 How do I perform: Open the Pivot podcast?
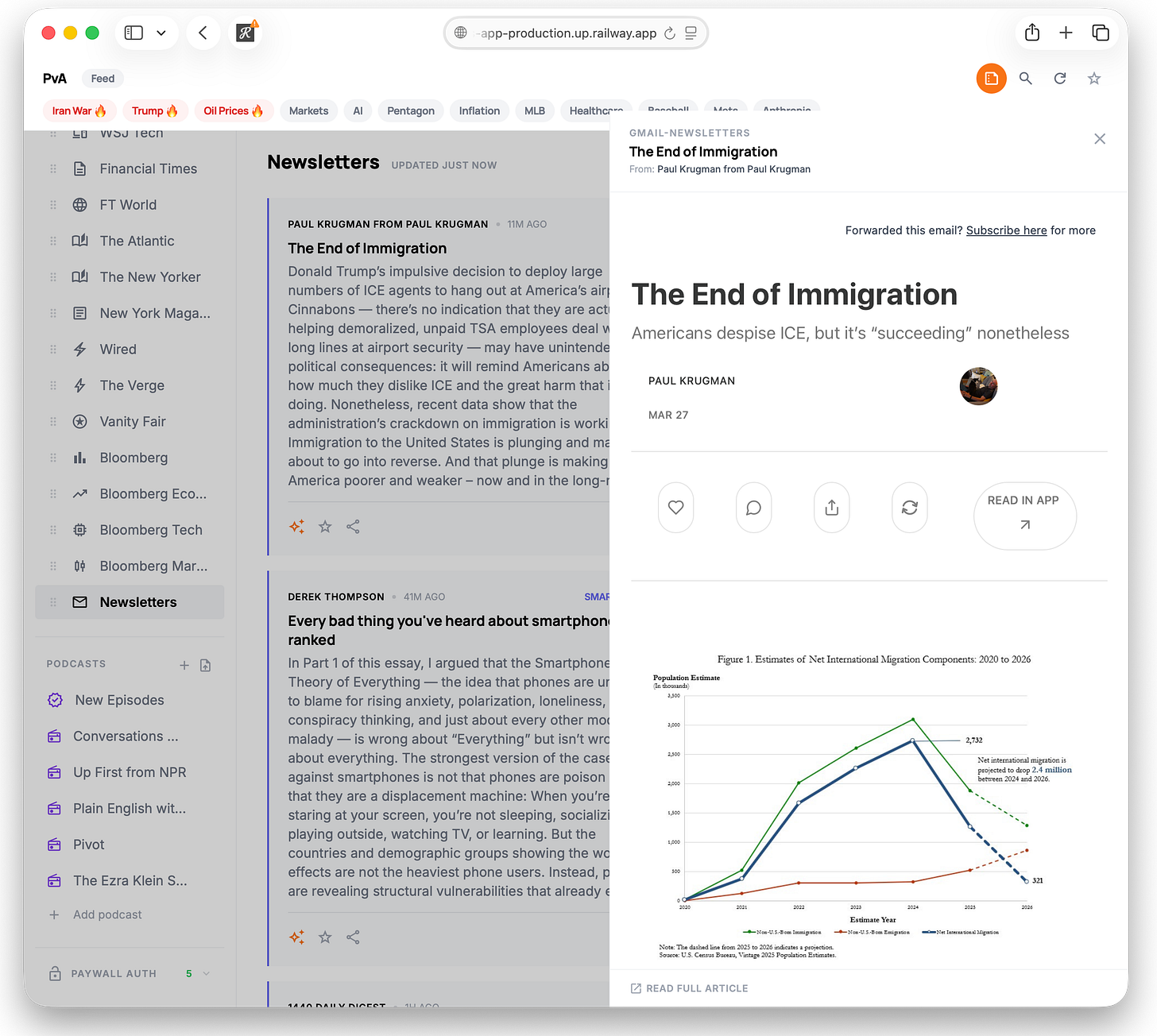(130, 845)
